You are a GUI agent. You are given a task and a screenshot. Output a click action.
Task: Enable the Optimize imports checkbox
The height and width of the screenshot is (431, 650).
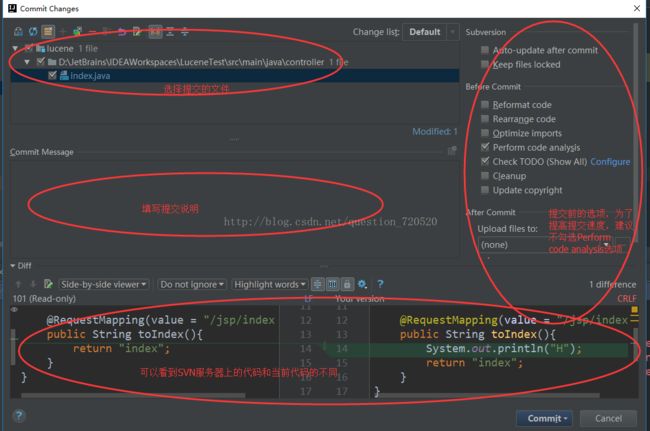(x=485, y=133)
